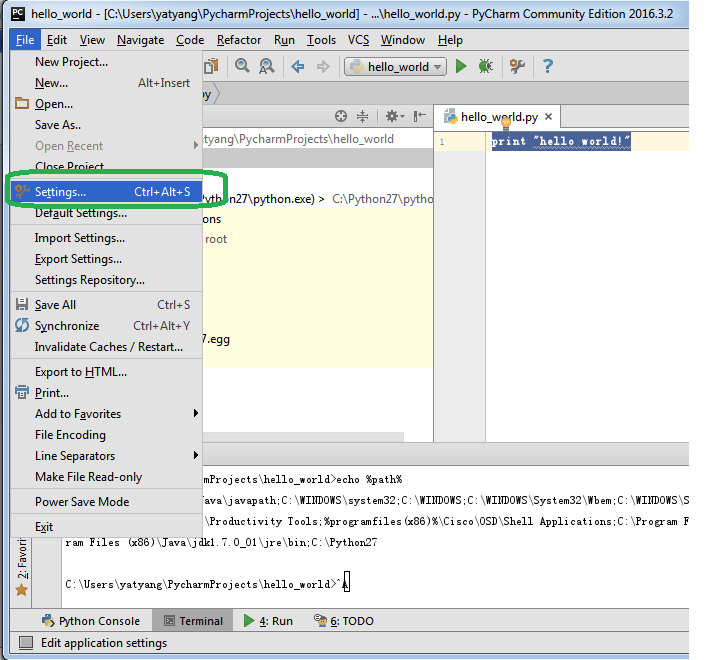Toggle Make File Read-only

point(106,477)
